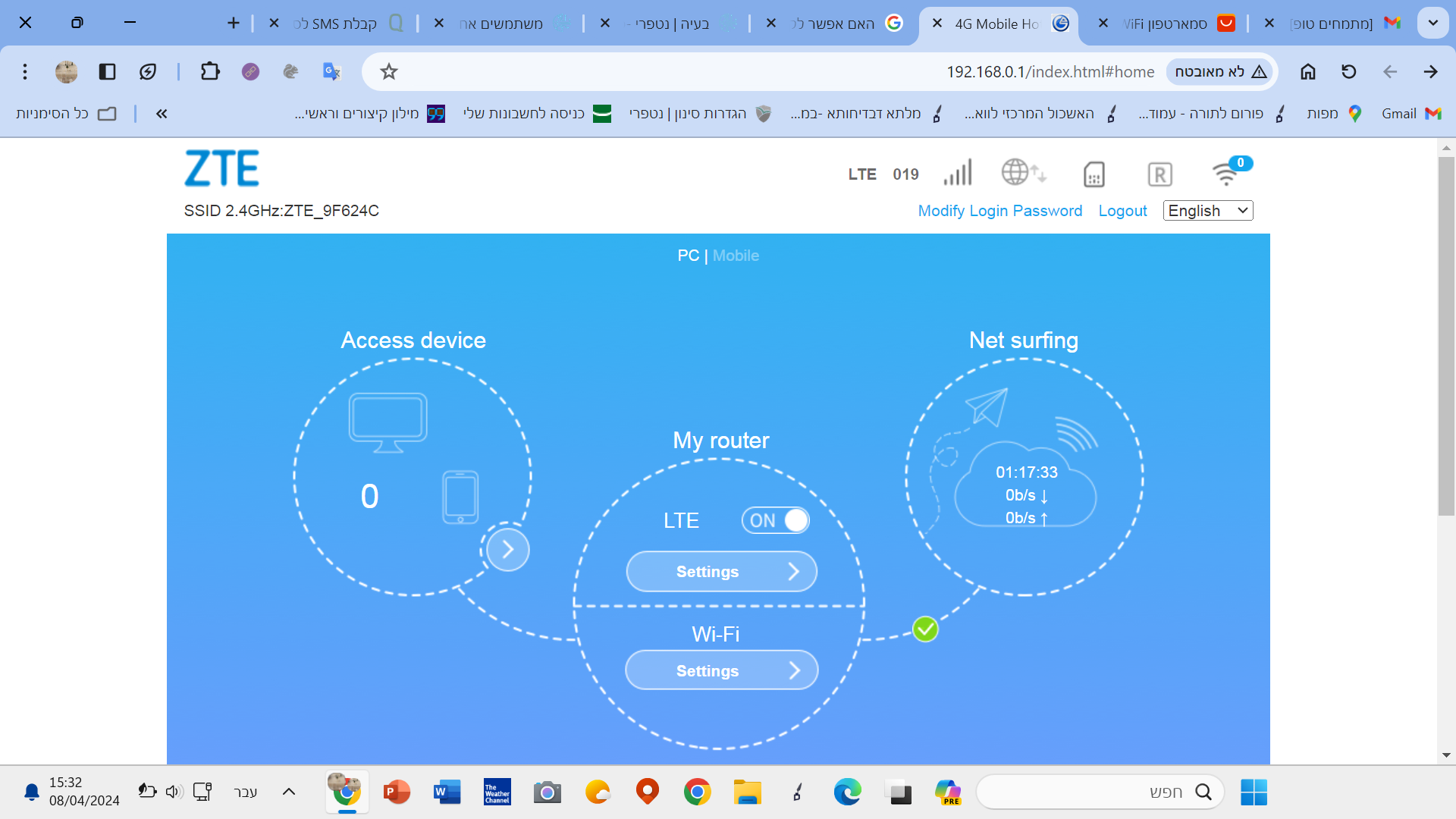
Task: Click the roaming R icon
Action: [1159, 174]
